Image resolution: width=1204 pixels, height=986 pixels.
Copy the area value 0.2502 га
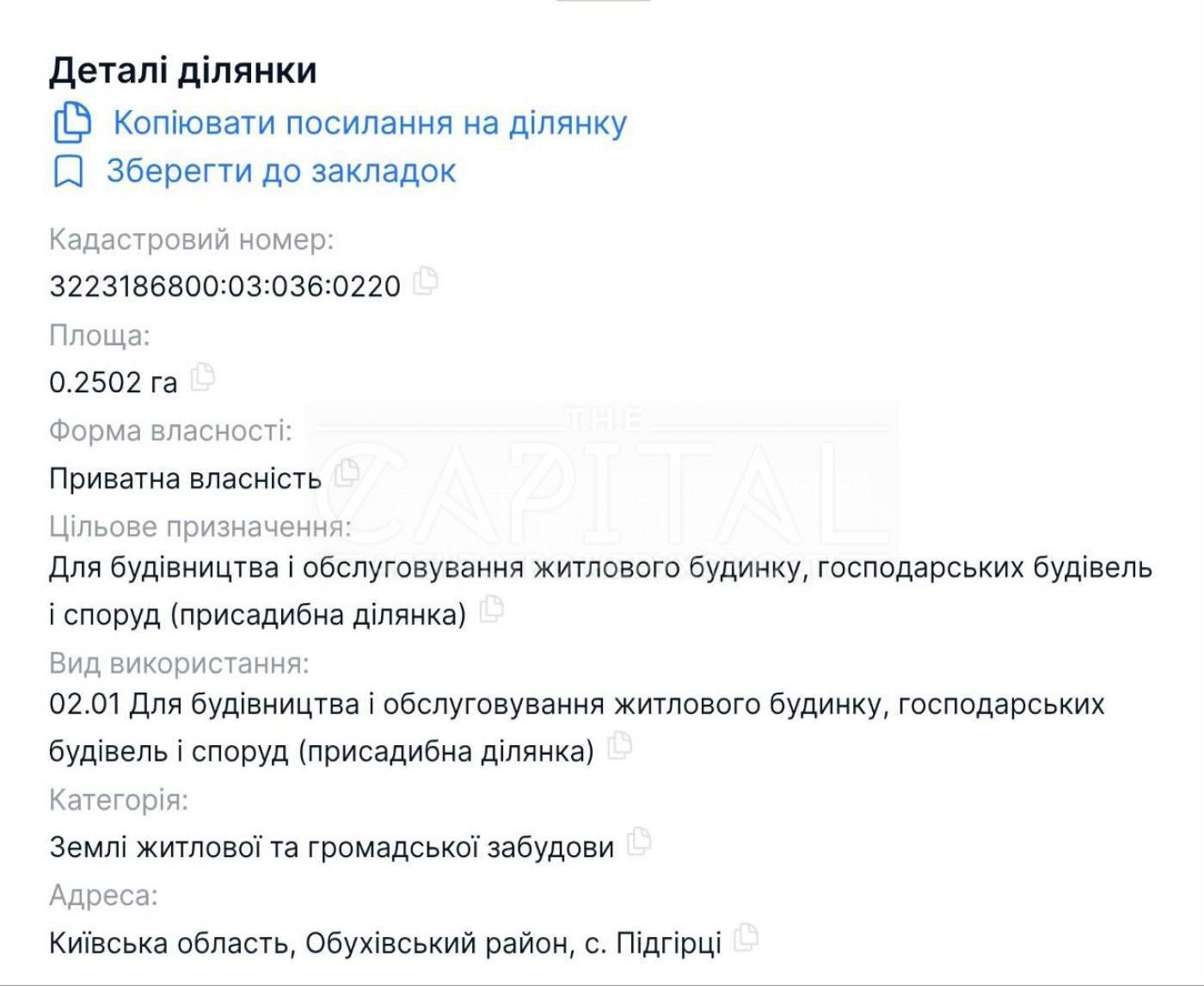pyautogui.click(x=203, y=377)
